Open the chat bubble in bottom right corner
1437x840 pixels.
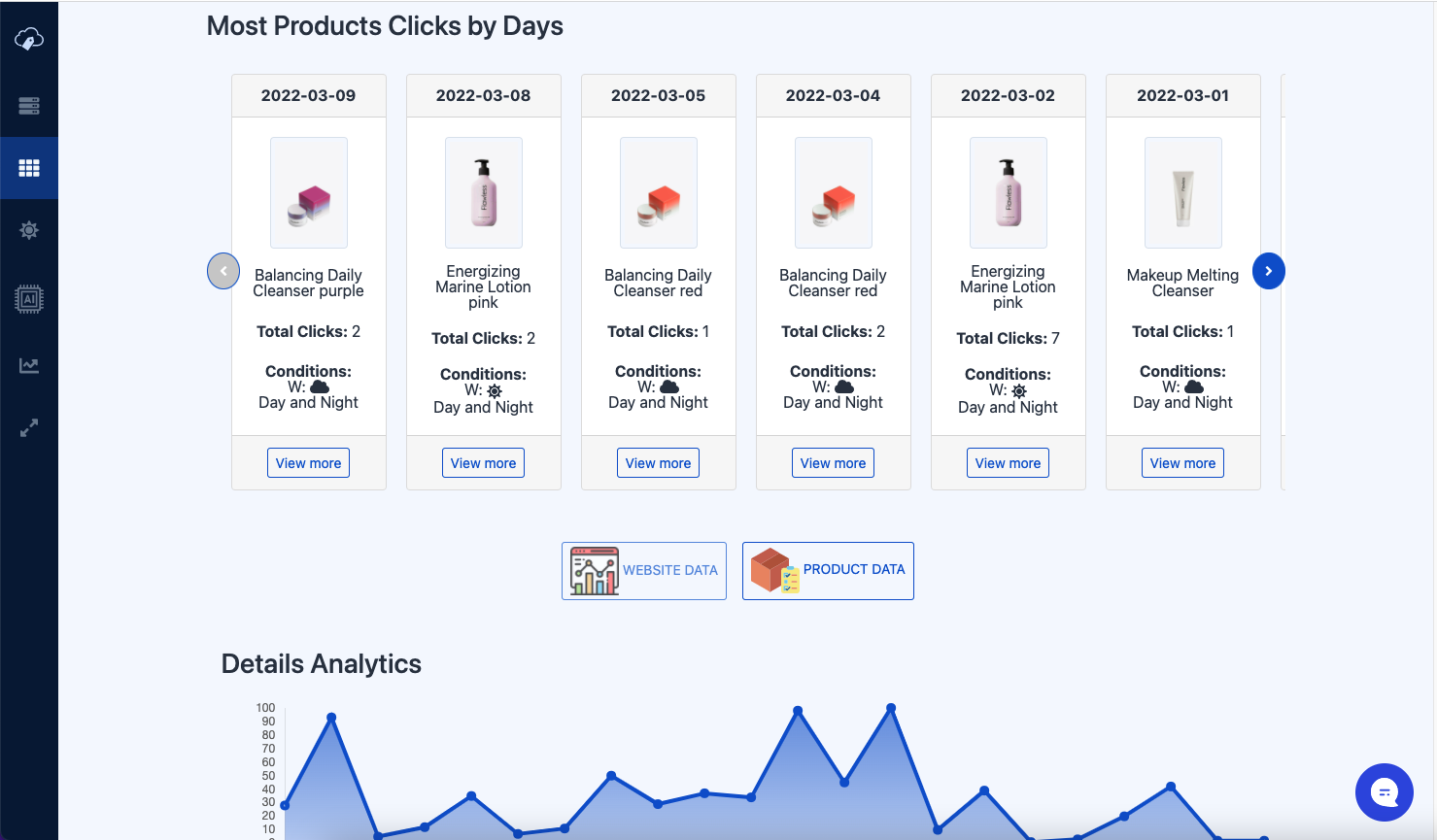[1384, 792]
